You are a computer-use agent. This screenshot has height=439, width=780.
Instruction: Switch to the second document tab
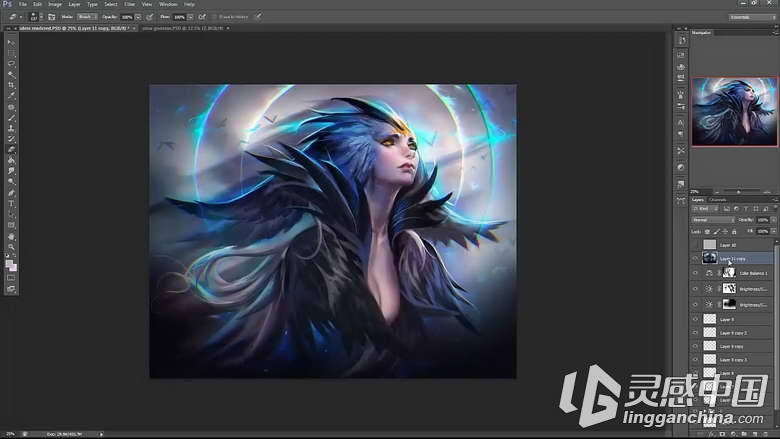[x=183, y=28]
